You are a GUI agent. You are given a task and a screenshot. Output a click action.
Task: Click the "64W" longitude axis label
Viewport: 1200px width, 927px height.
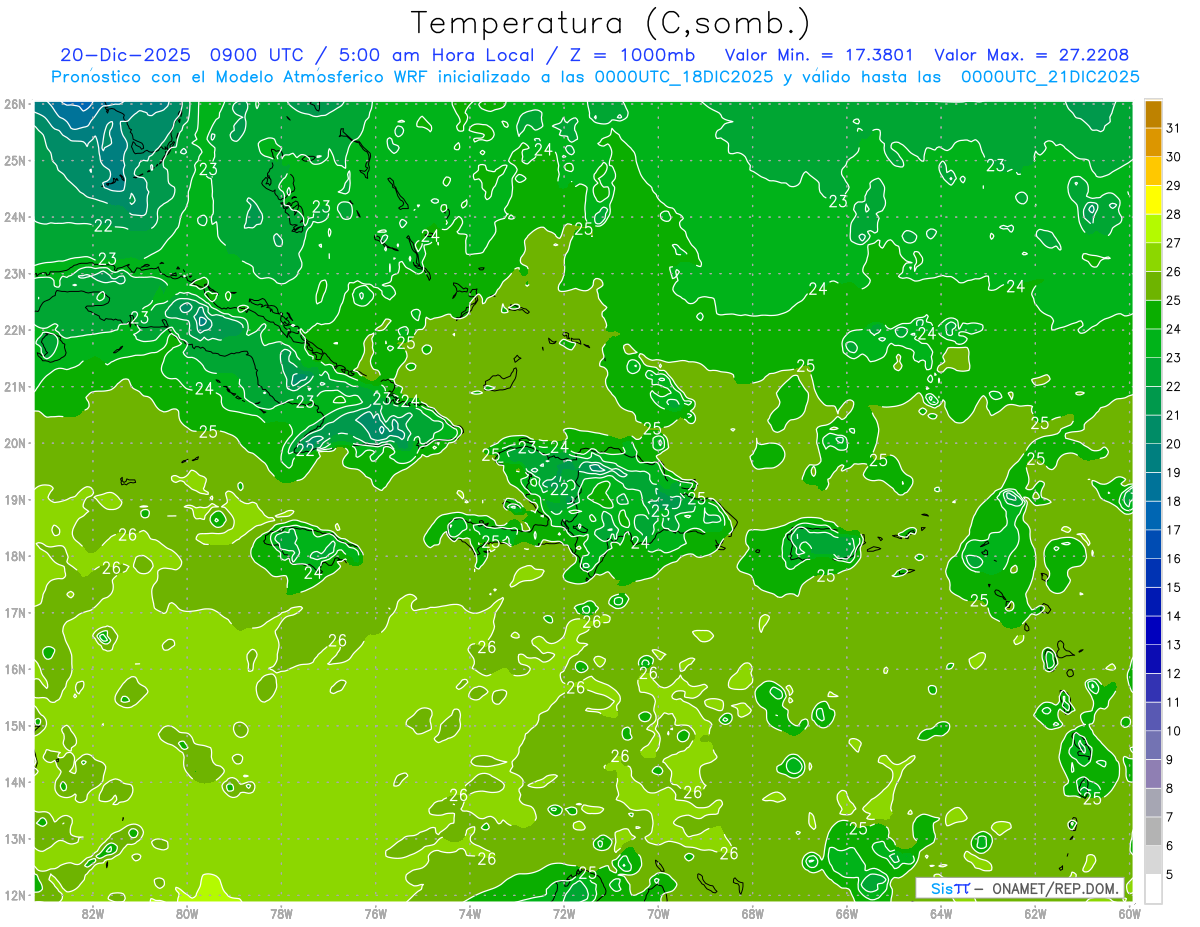941,913
